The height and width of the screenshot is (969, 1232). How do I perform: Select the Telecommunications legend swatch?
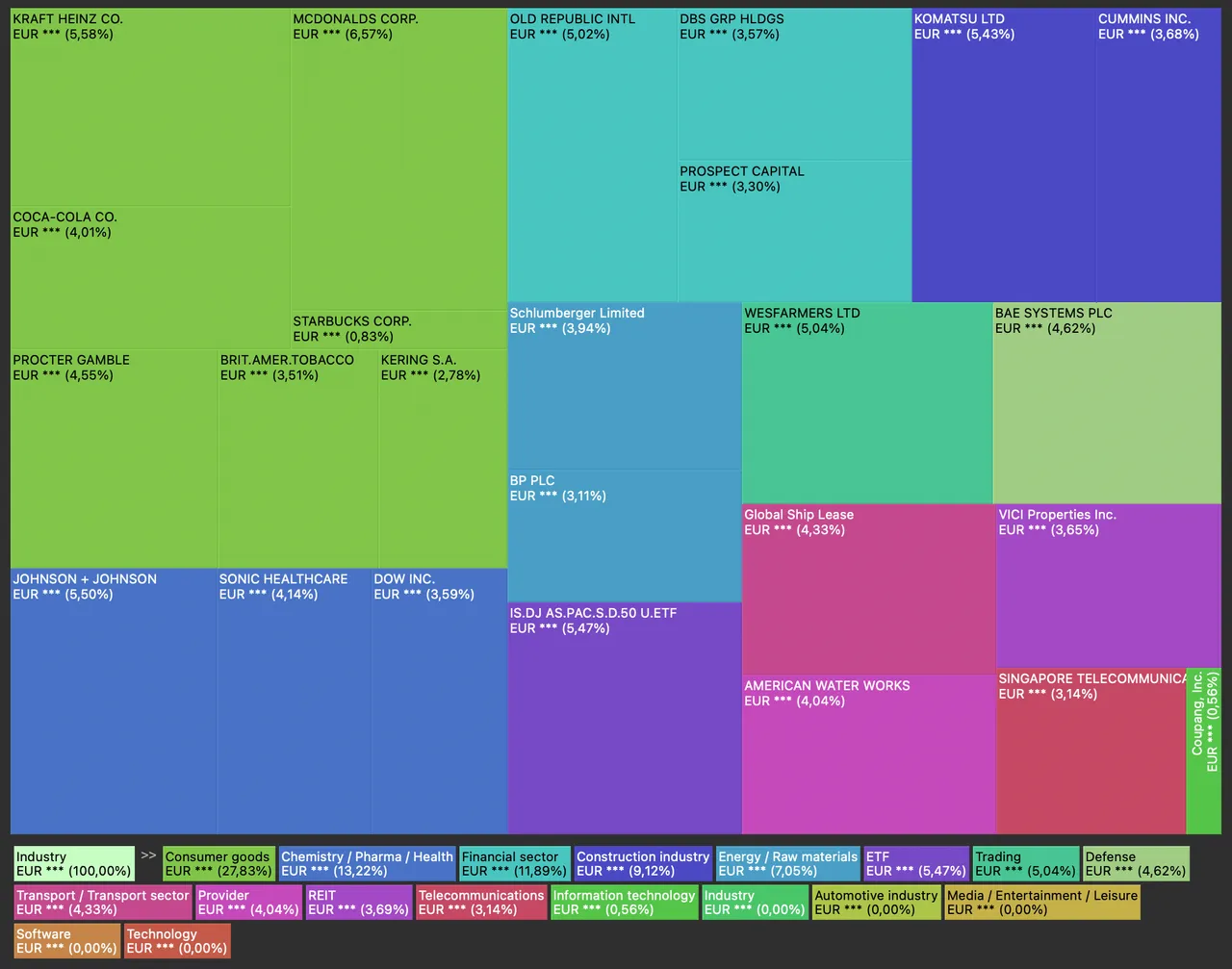click(x=481, y=902)
